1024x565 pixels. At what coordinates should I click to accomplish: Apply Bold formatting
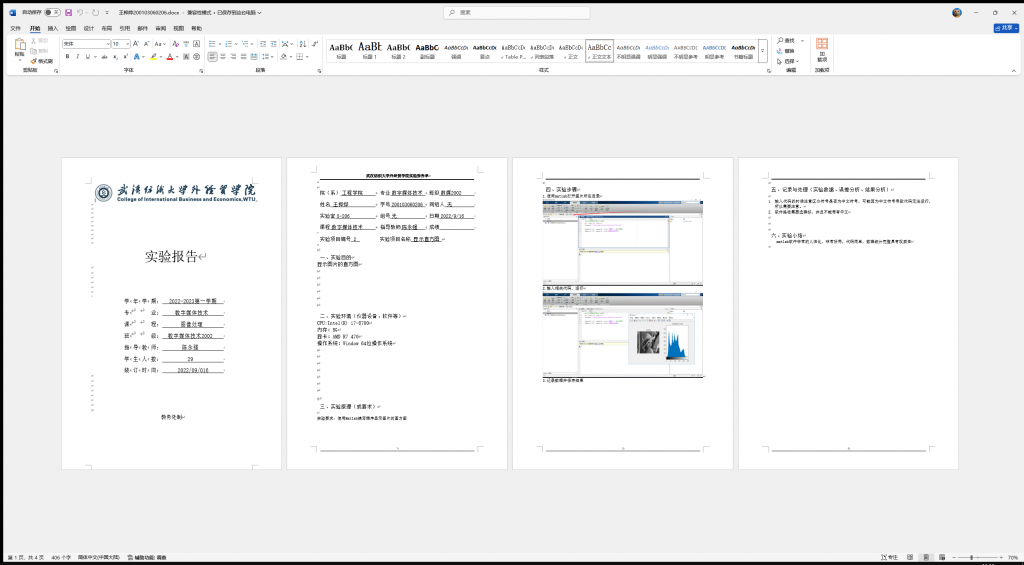pyautogui.click(x=67, y=57)
